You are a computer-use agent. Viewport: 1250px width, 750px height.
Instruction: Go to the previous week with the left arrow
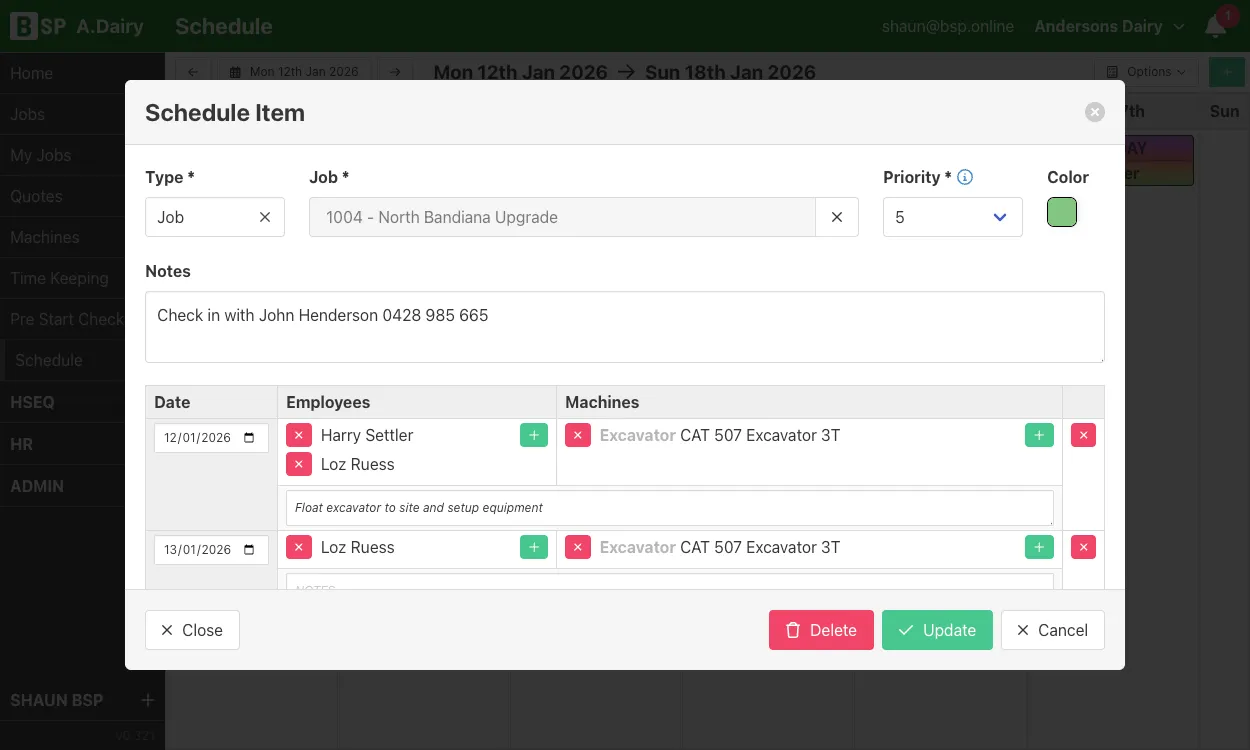(x=193, y=72)
